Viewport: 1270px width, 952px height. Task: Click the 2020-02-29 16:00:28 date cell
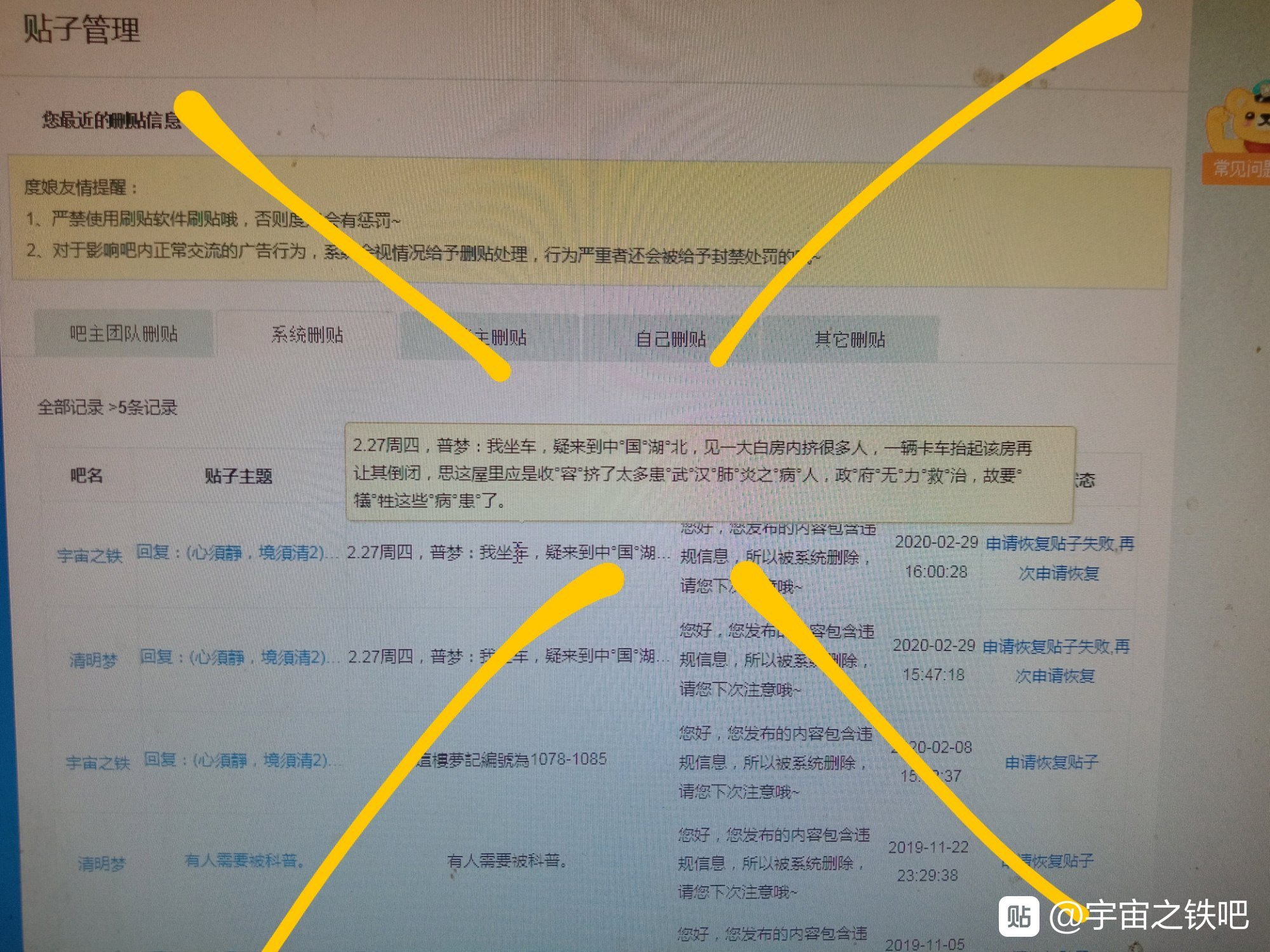(x=937, y=557)
